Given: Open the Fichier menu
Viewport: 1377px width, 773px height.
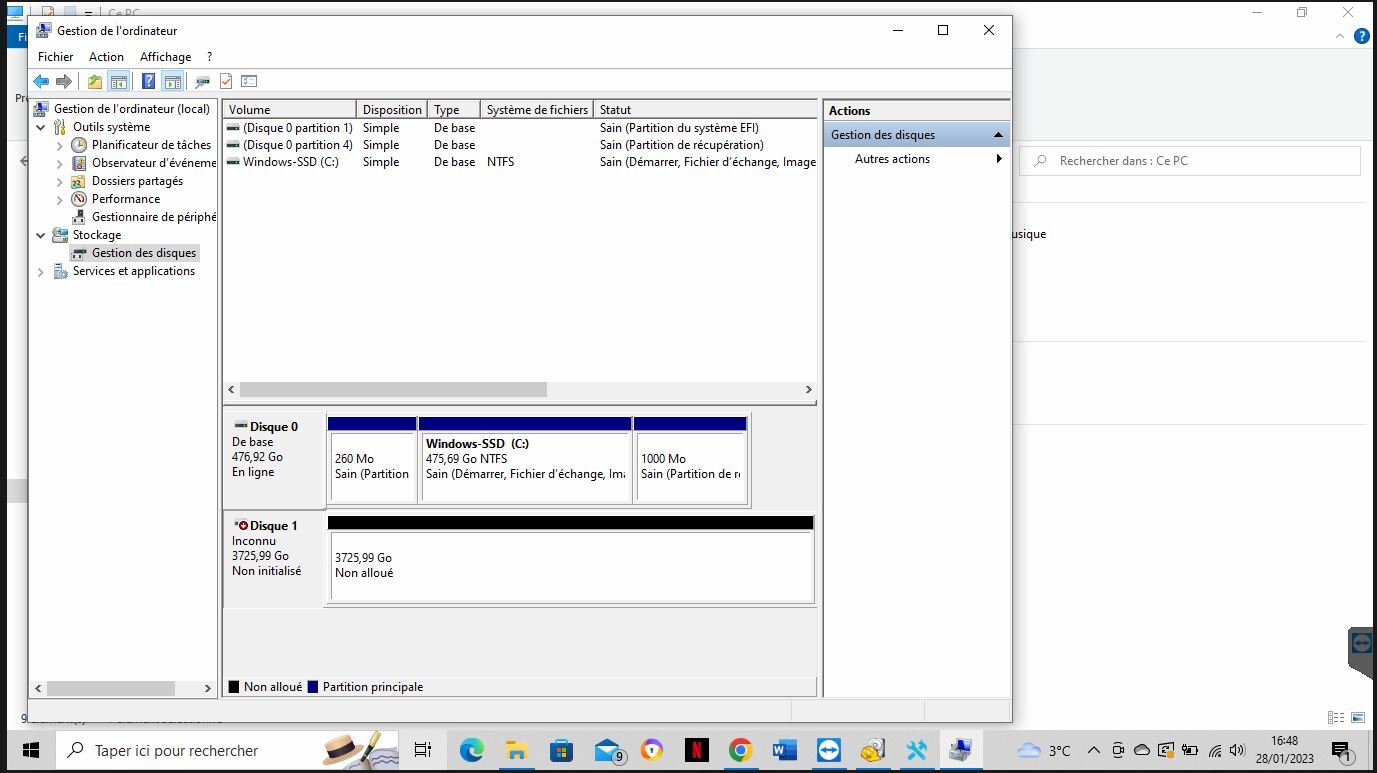Looking at the screenshot, I should pos(56,57).
